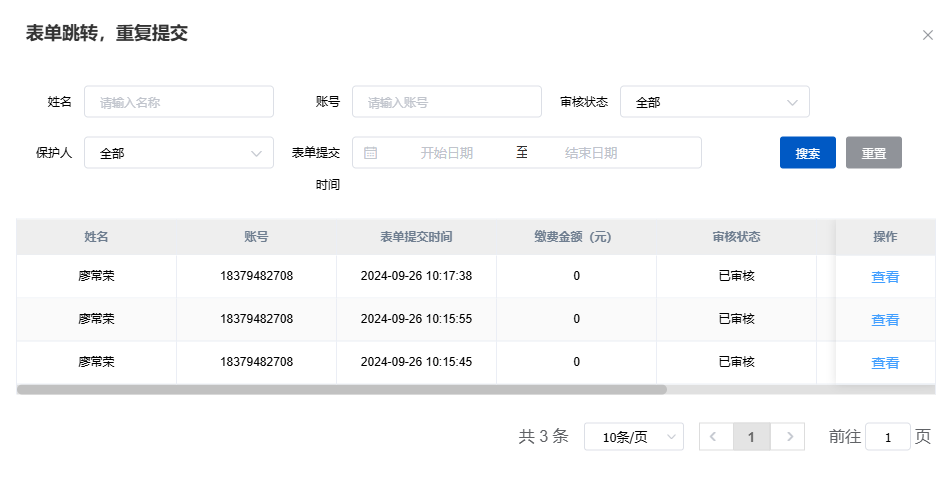Close the 表单跳转，重复提交 dialog

(x=927, y=35)
